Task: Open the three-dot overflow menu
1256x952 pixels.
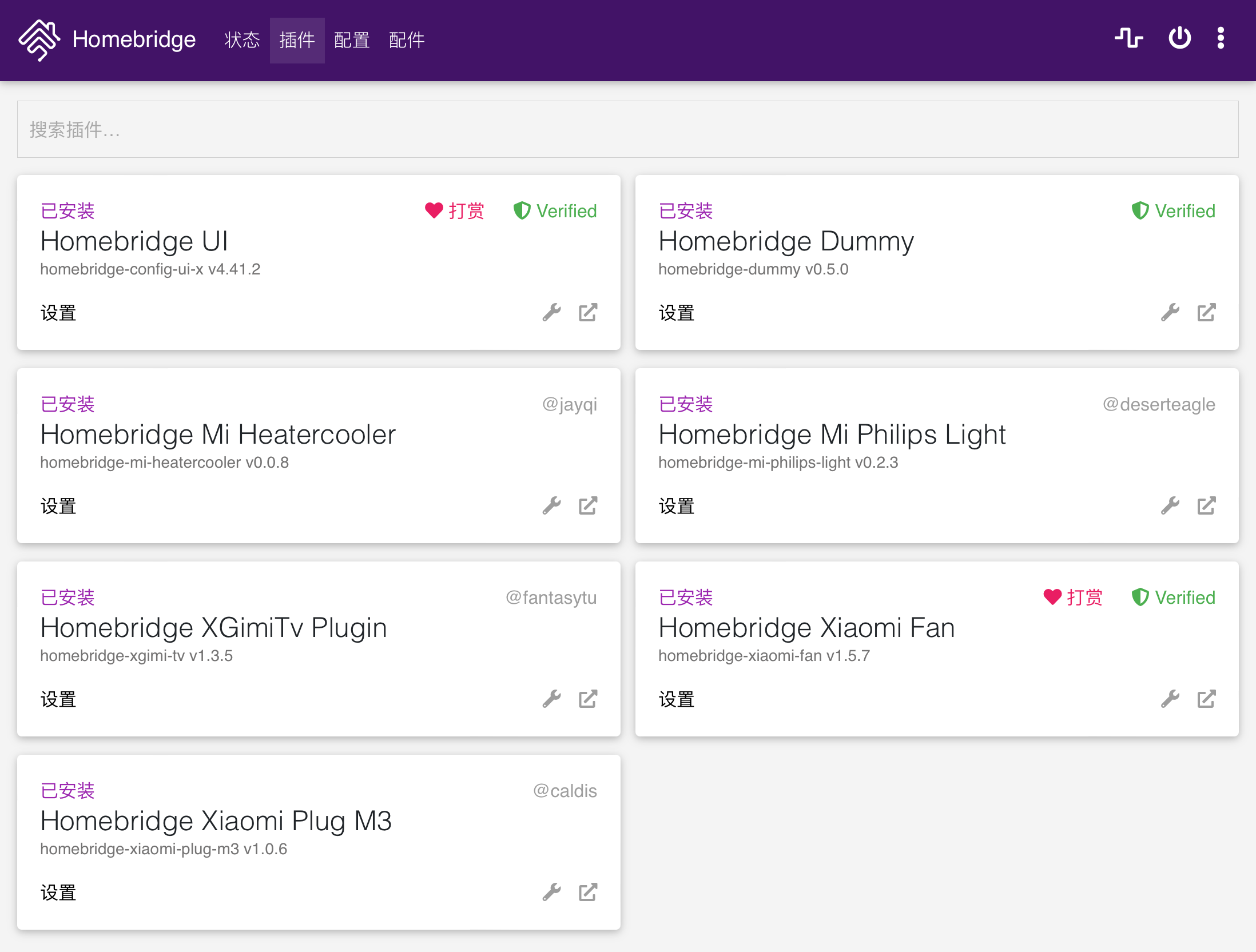Action: tap(1221, 38)
